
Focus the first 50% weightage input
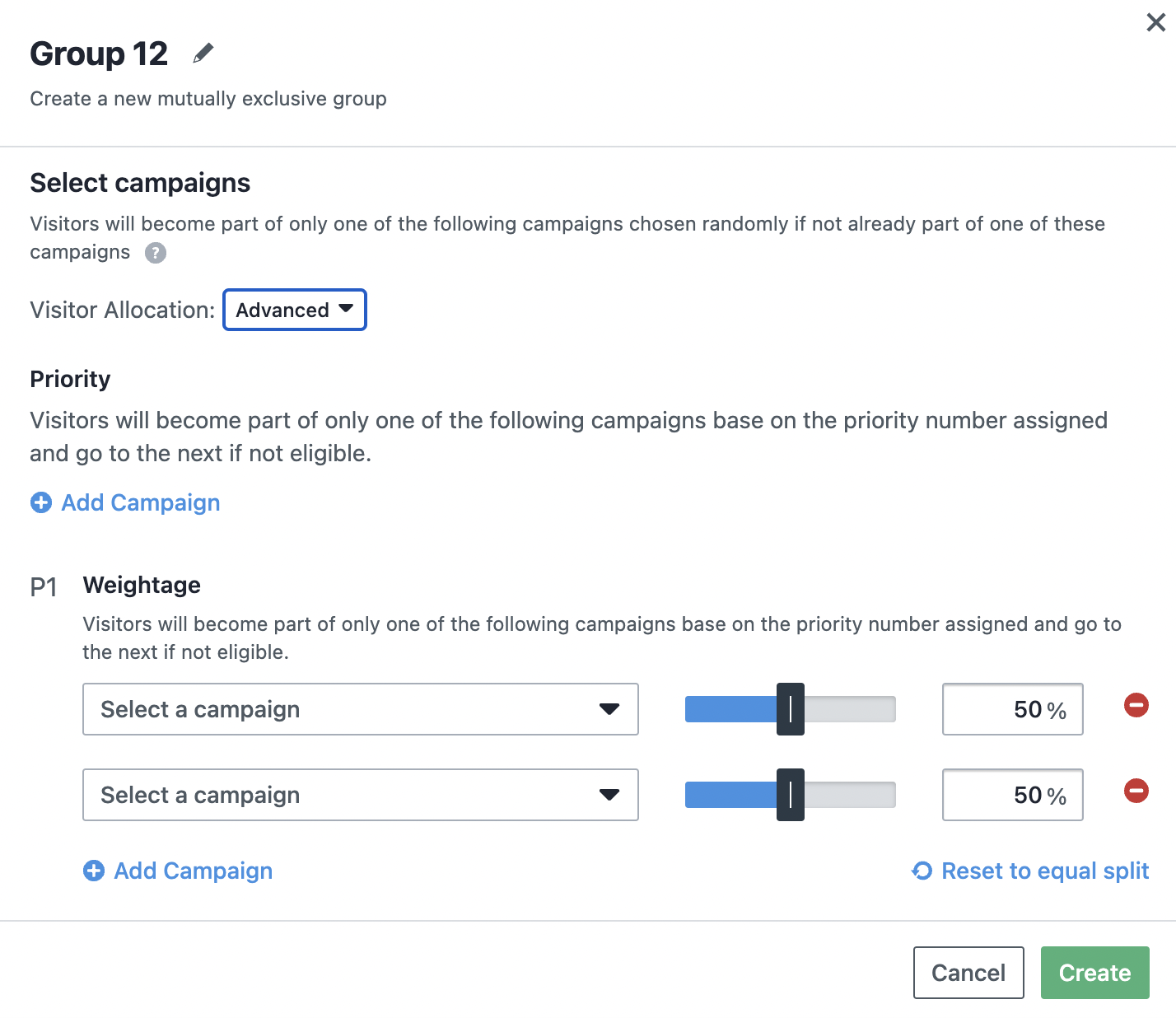[1013, 709]
